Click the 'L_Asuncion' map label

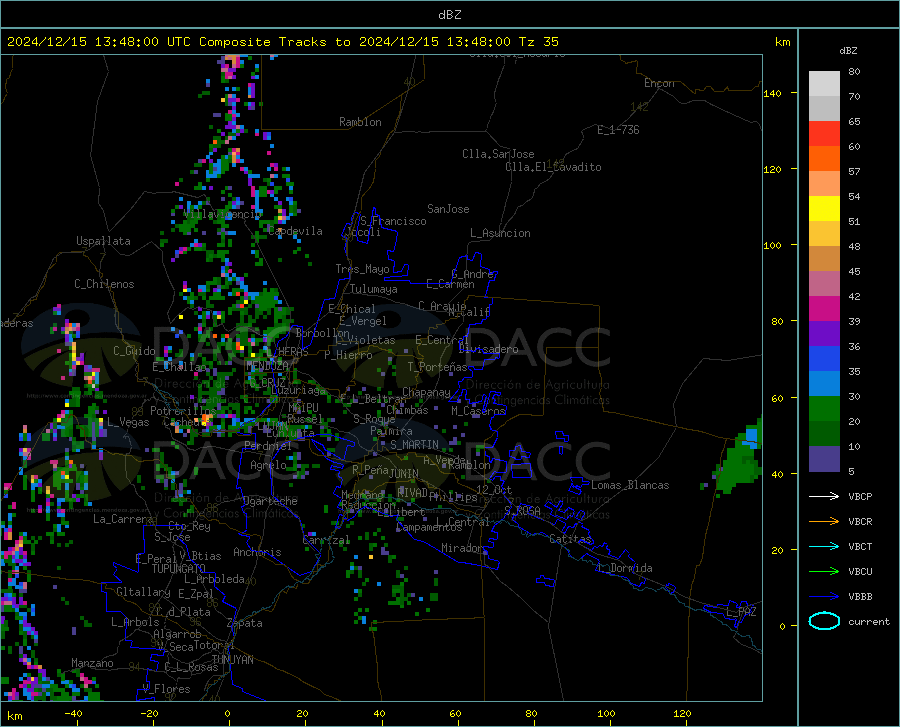click(x=500, y=233)
